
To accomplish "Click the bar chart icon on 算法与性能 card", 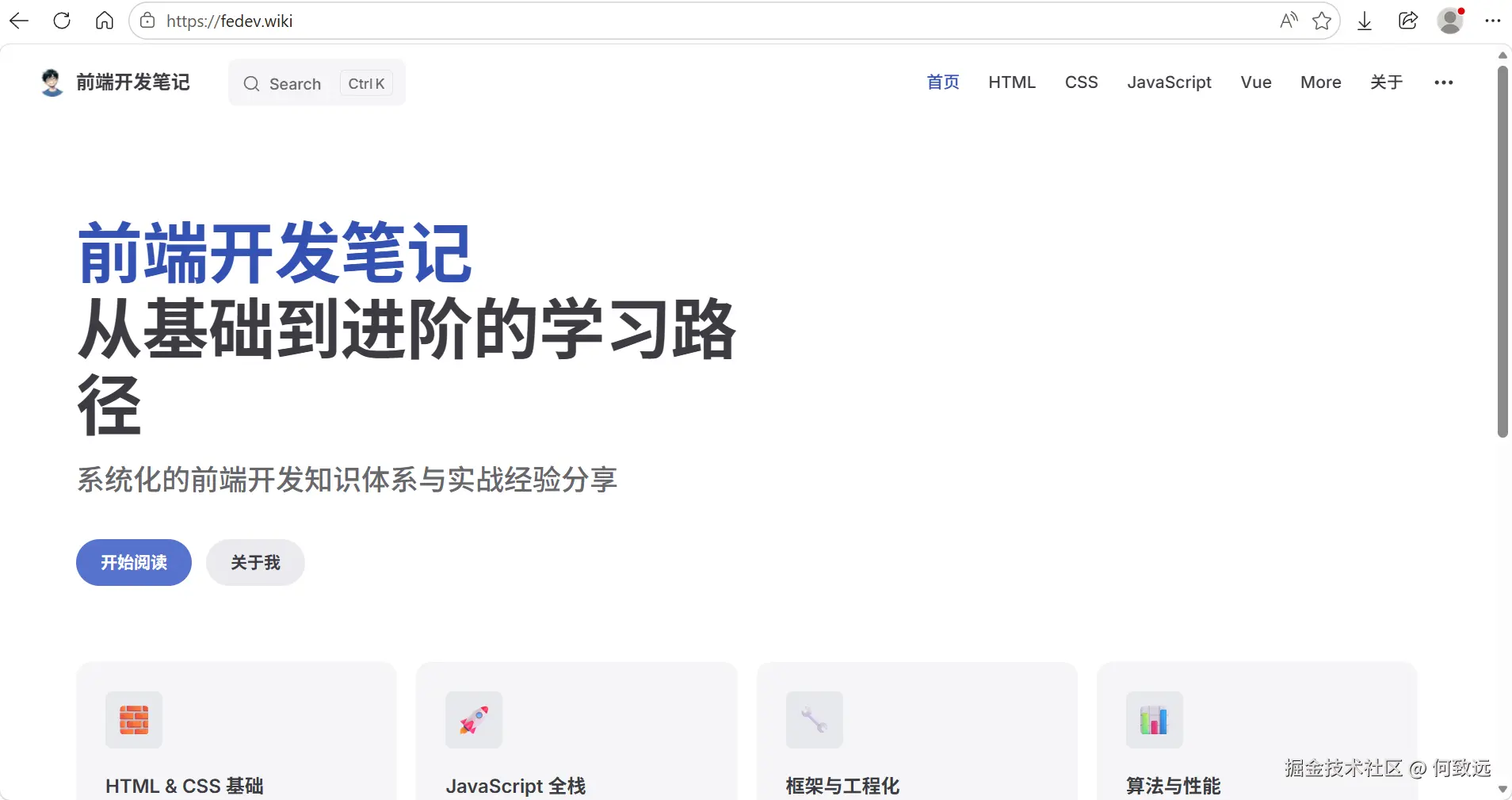I will coord(1155,720).
